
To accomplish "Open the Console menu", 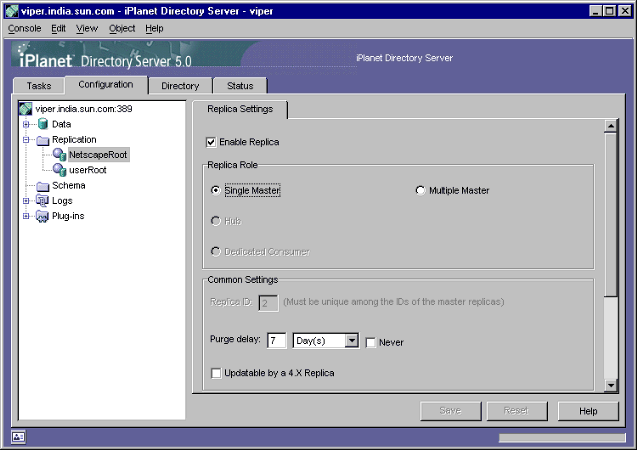I will 24,28.
